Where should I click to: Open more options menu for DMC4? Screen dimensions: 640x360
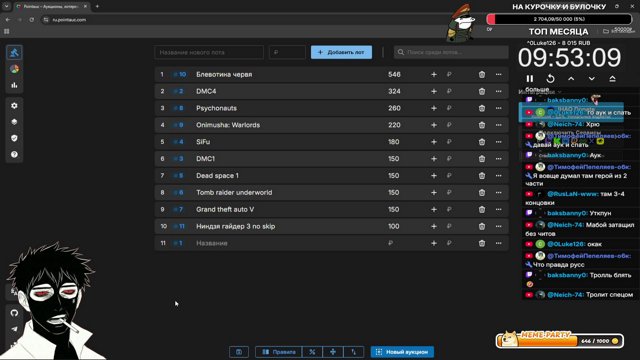(x=498, y=91)
